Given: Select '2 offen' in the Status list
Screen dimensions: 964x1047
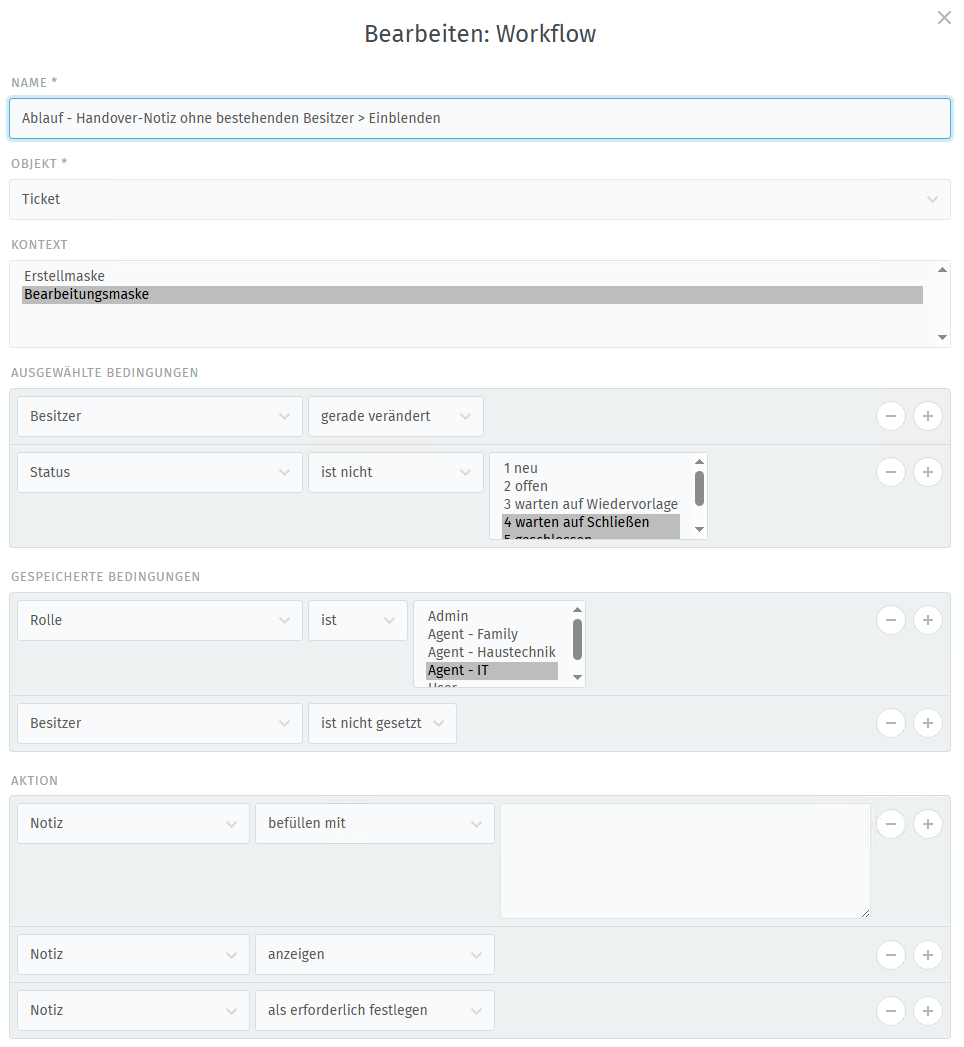Looking at the screenshot, I should pyautogui.click(x=526, y=486).
